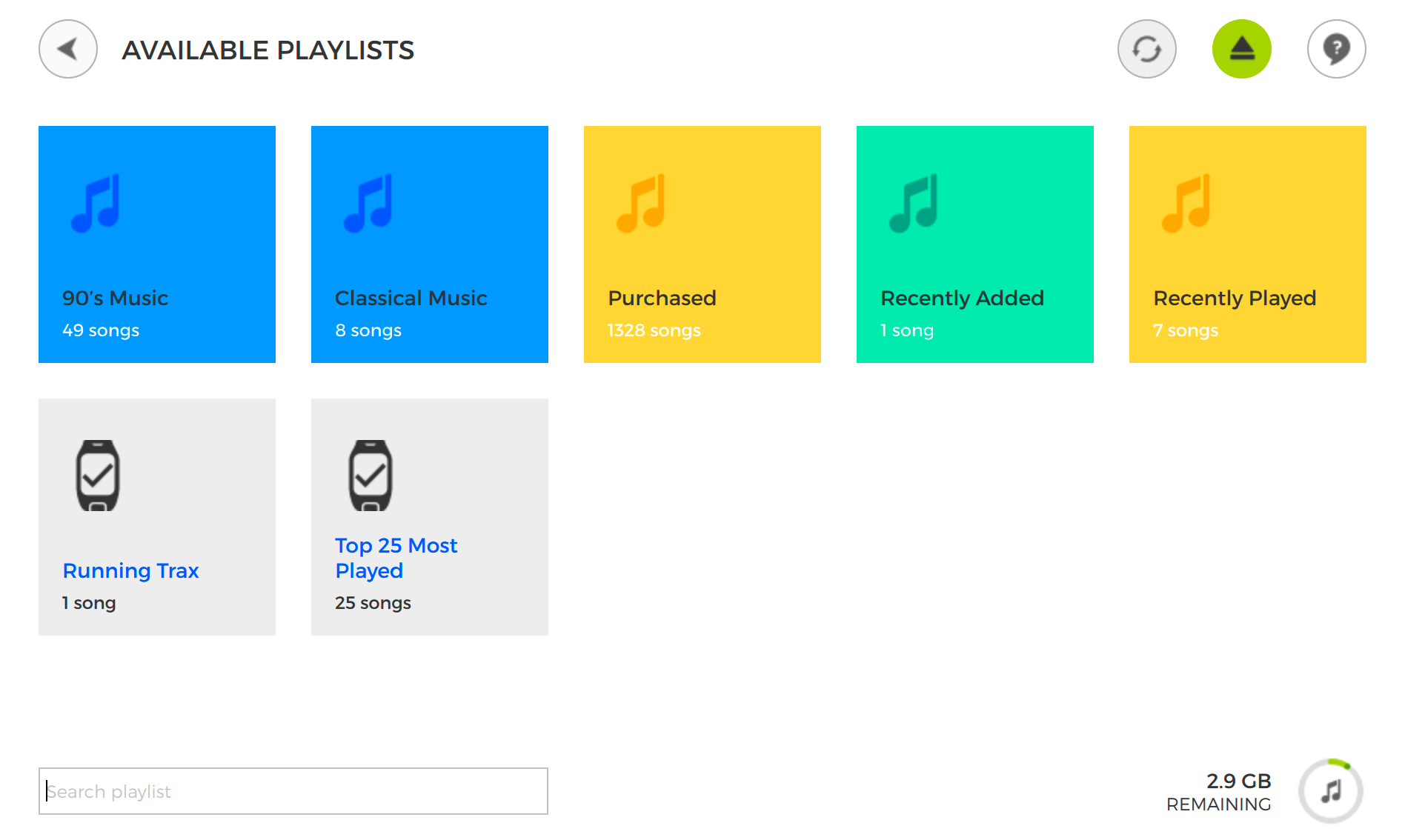Open the Running Trax playlist link
1405x840 pixels.
click(130, 570)
